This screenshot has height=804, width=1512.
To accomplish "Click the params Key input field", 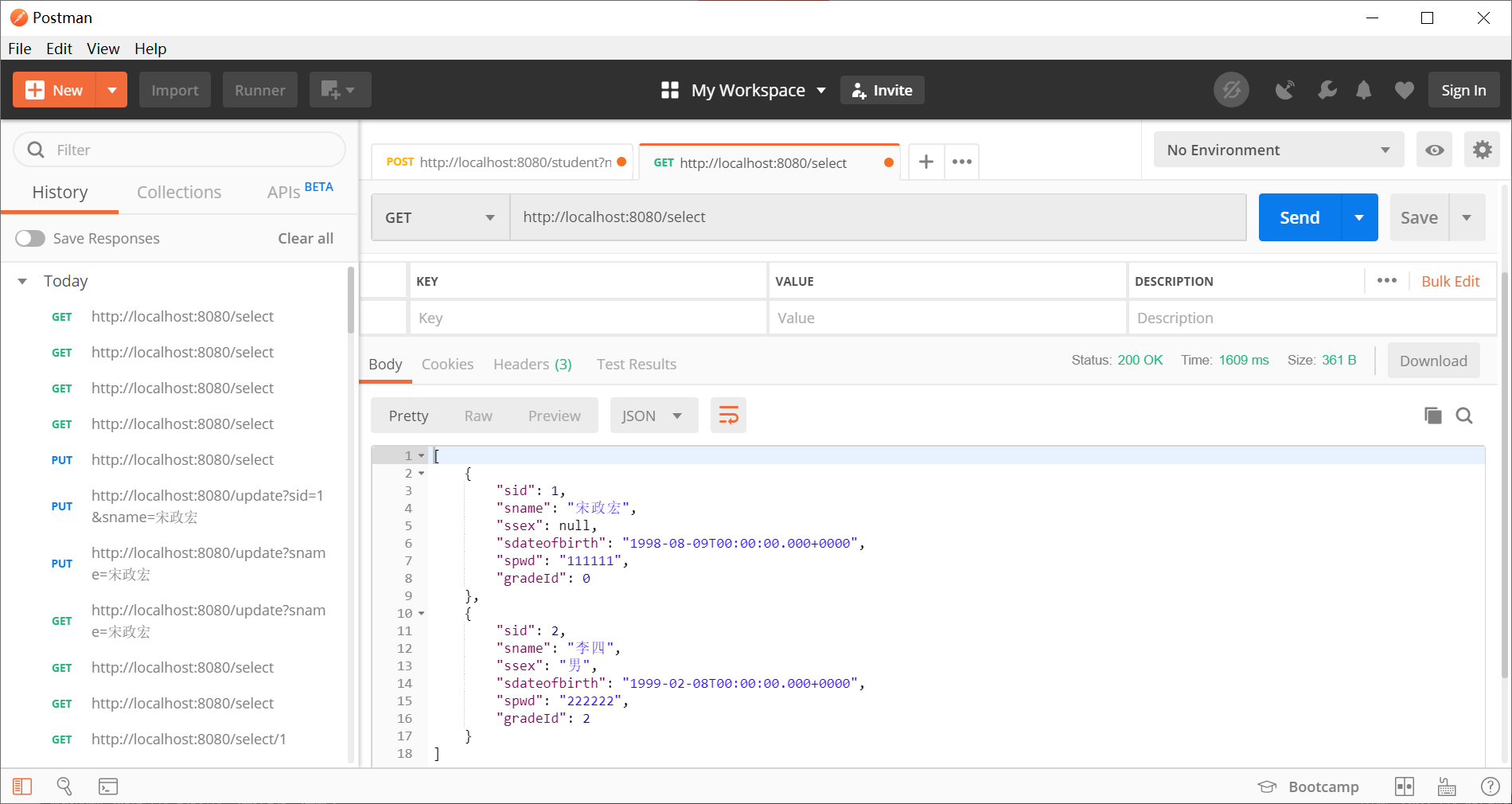I will [588, 318].
